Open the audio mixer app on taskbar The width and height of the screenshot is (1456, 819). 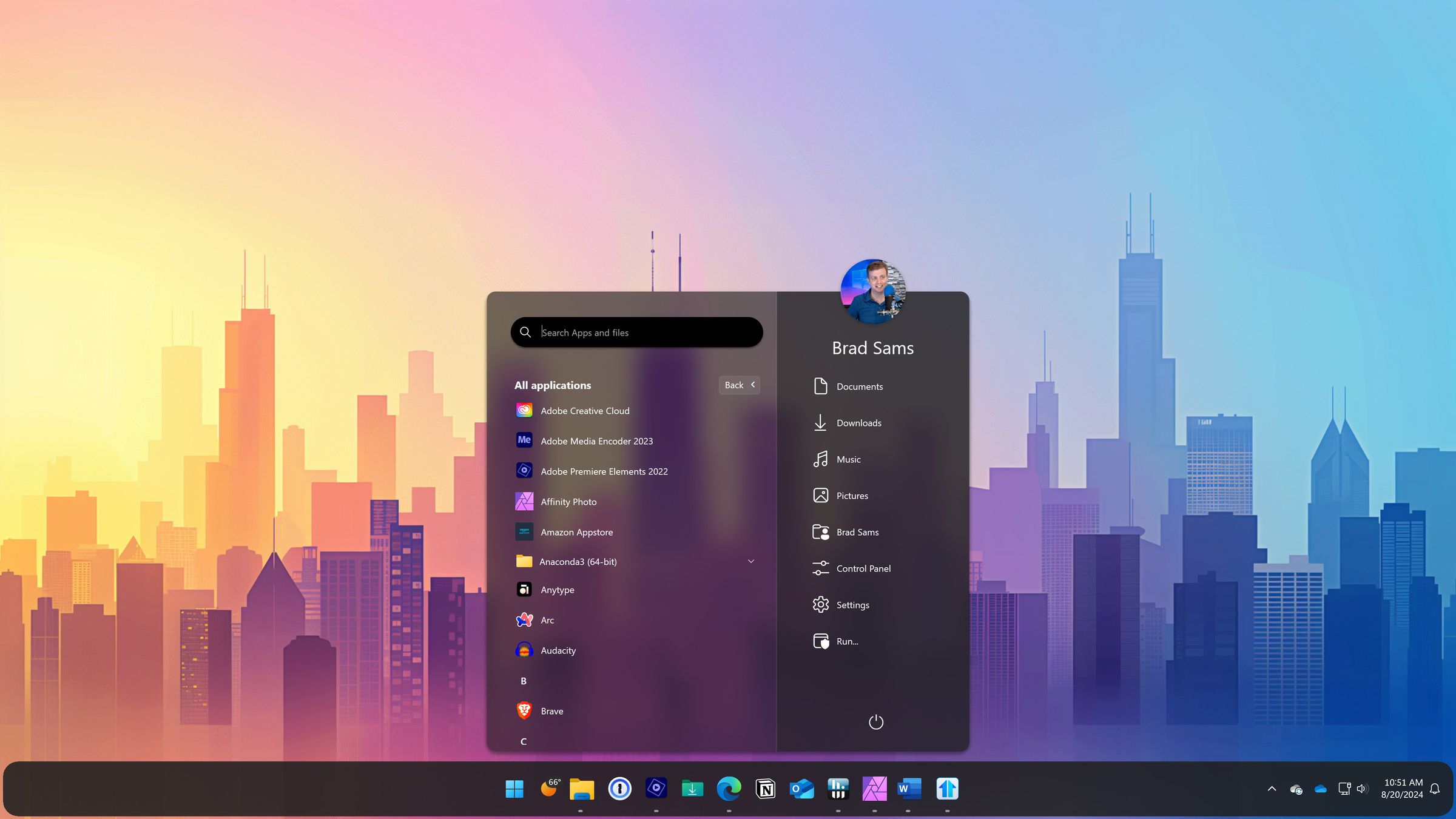pyautogui.click(x=838, y=789)
